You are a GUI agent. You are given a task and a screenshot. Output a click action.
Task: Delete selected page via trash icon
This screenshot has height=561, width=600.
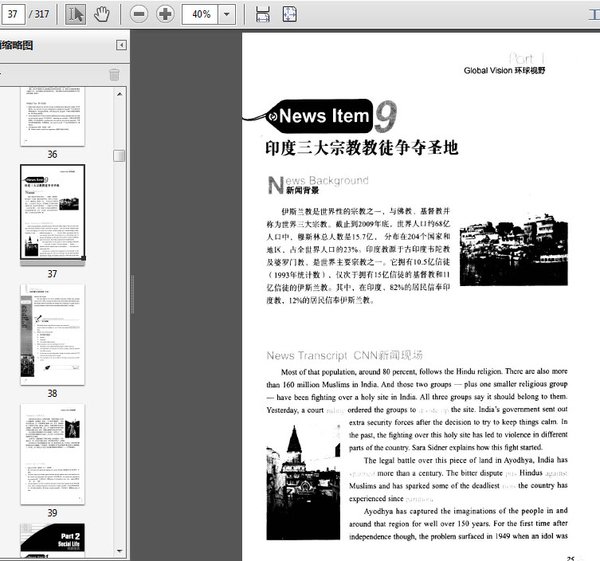[x=114, y=74]
